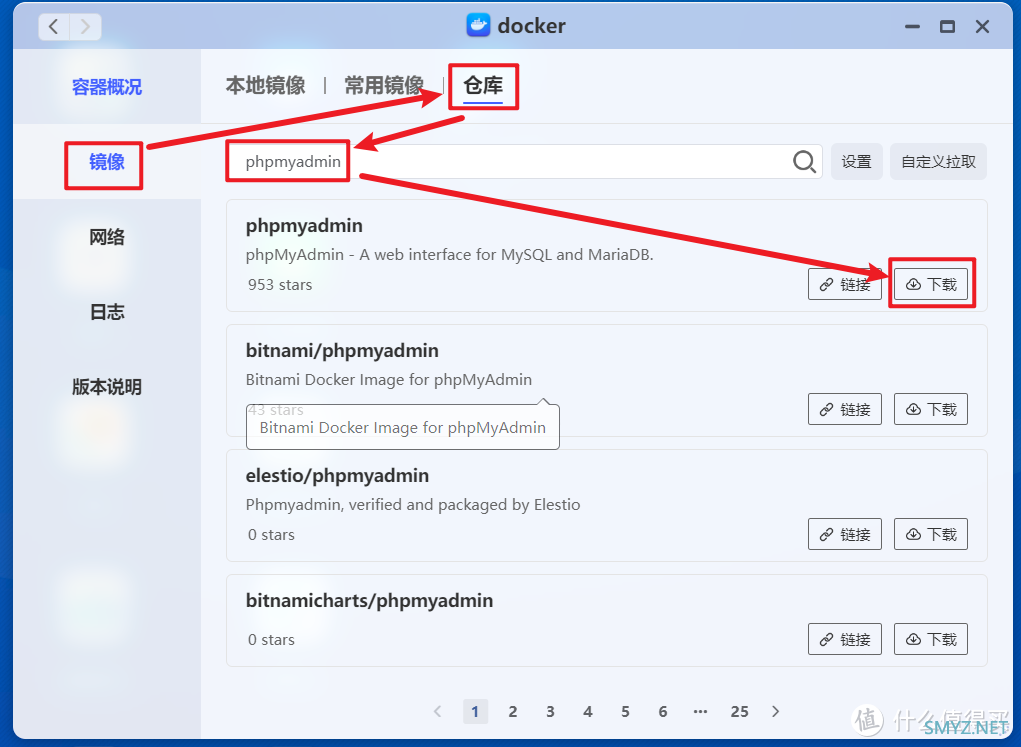The image size is (1021, 747).
Task: Go forward with the right arrow button
Action: click(x=85, y=27)
